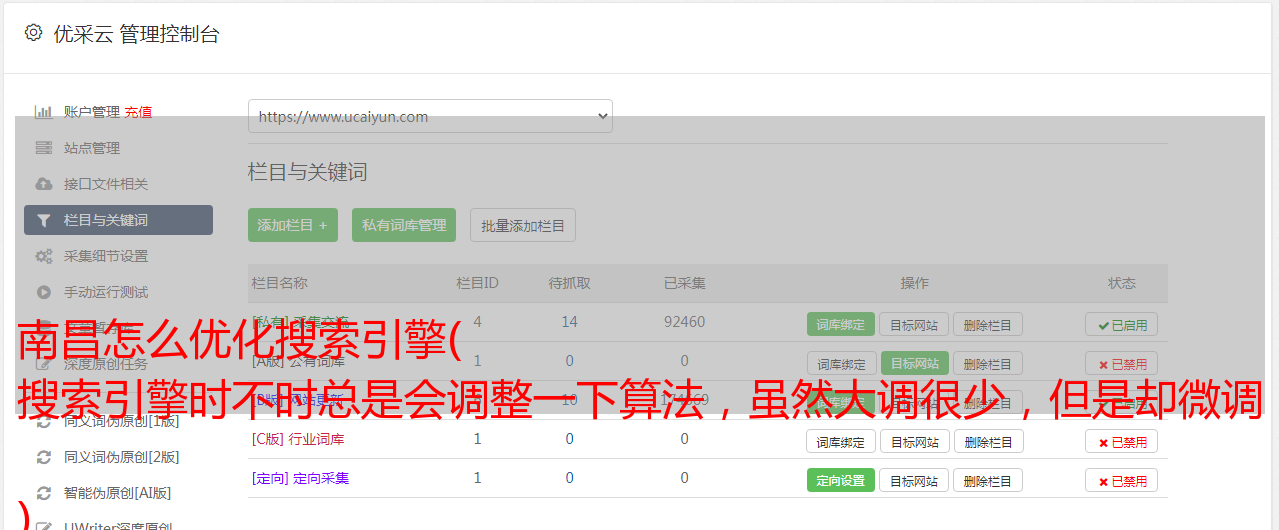The width and height of the screenshot is (1279, 530).
Task: Select 栏目与关键词 in the sidebar
Action: [118, 220]
